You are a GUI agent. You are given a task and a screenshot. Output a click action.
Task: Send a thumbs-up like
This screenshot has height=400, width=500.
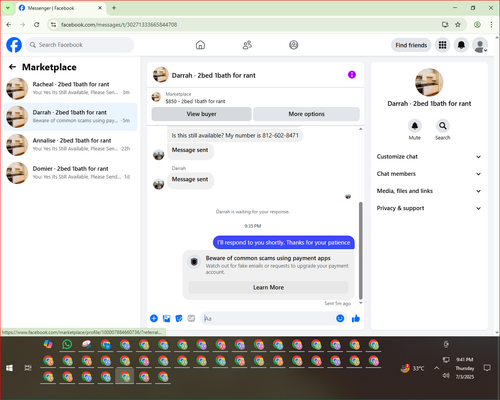[356, 318]
